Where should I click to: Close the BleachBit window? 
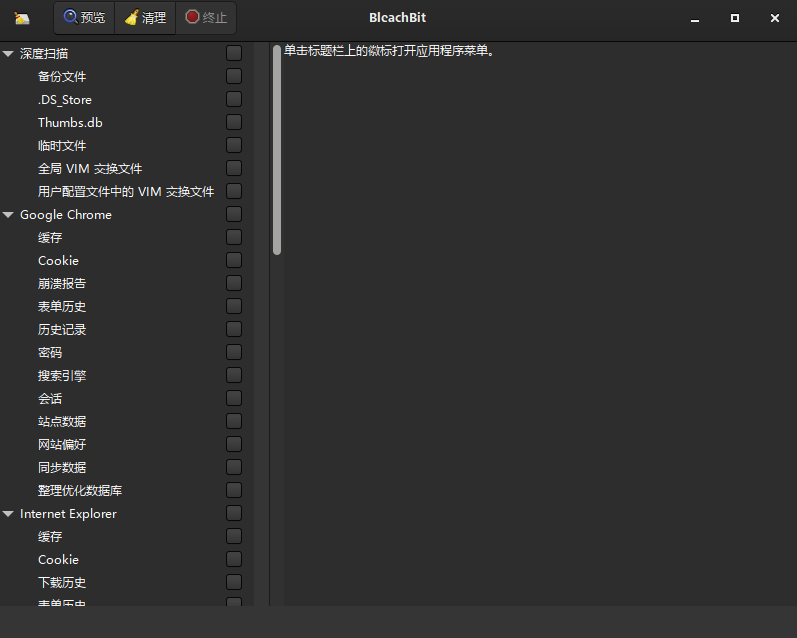[x=775, y=18]
